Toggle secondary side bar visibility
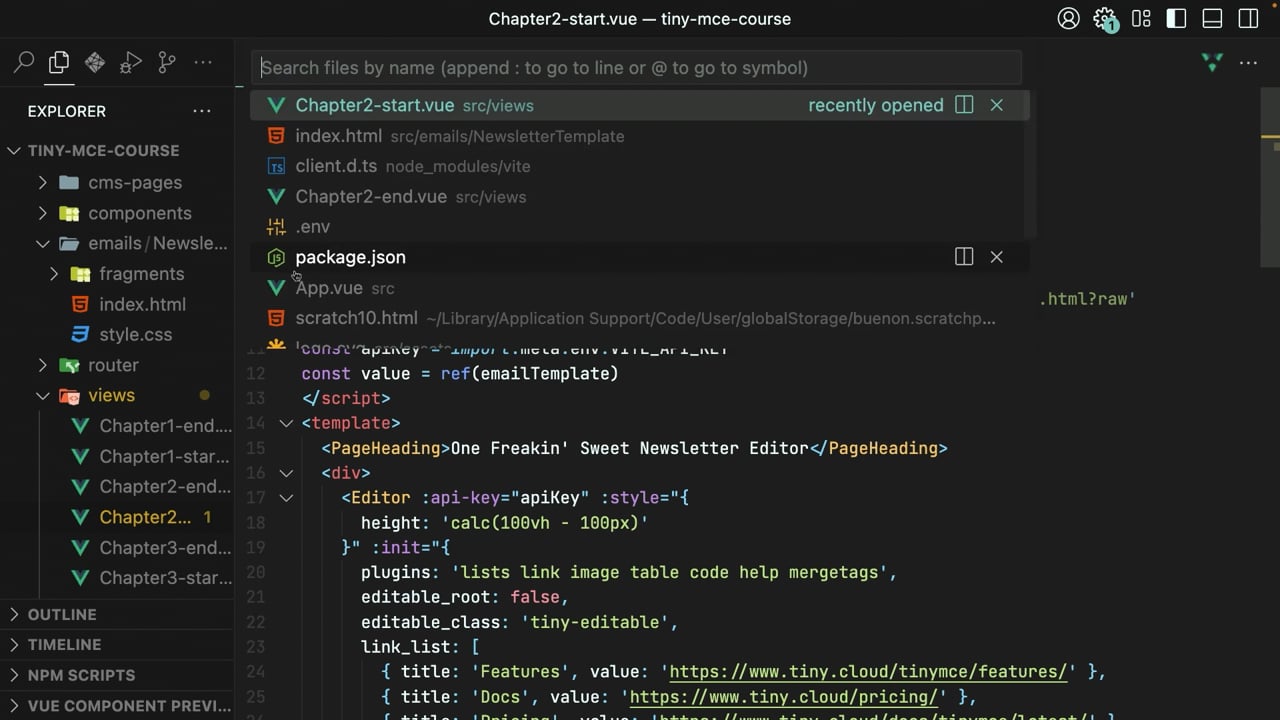Viewport: 1280px width, 720px height. point(1249,19)
